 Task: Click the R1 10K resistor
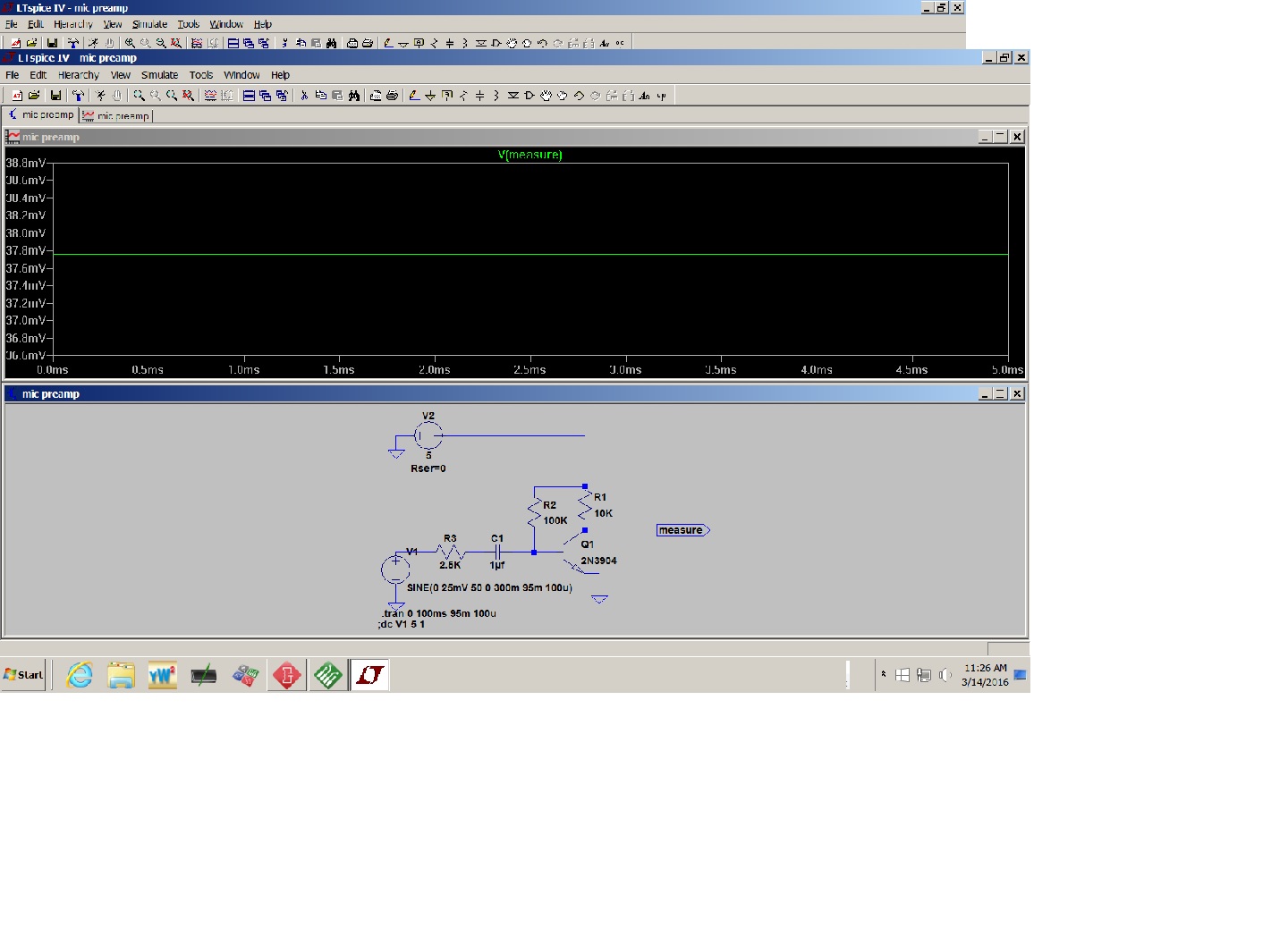pyautogui.click(x=586, y=505)
